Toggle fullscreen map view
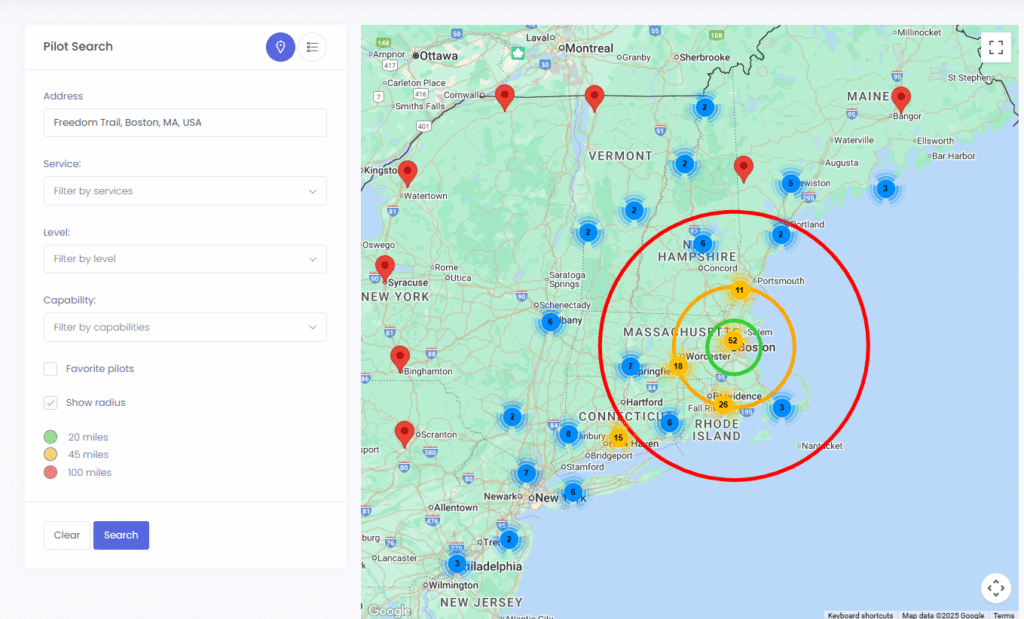Viewport: 1024px width, 619px height. point(995,47)
